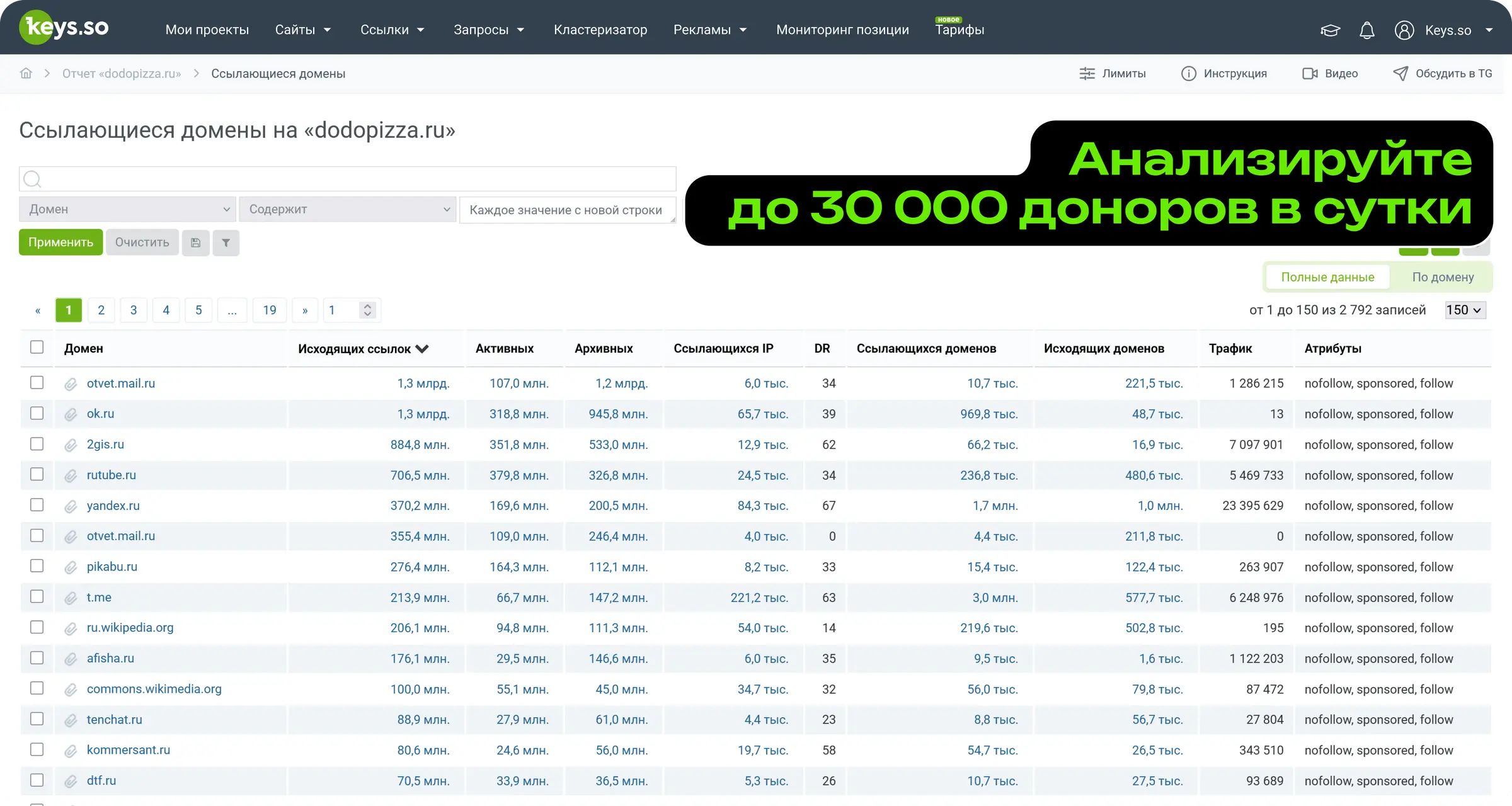Go to home via breadcrumb house icon
1512x806 pixels.
pyautogui.click(x=26, y=73)
